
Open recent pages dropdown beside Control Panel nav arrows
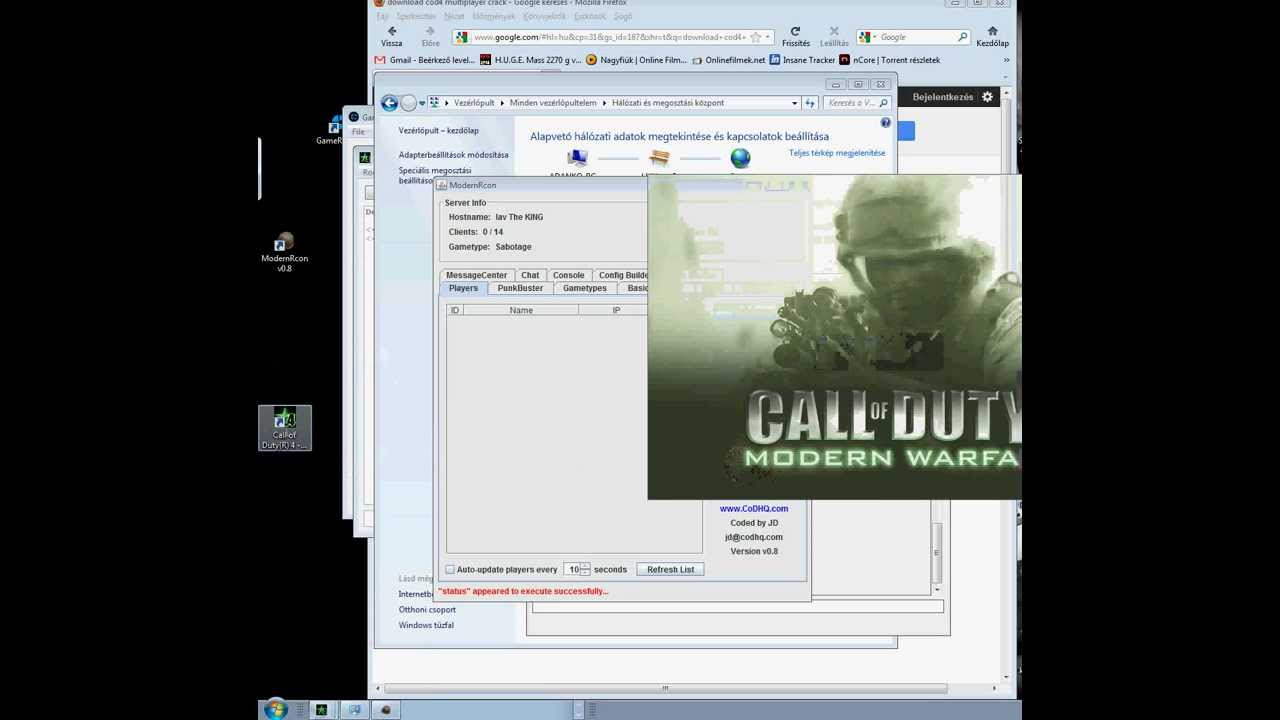tap(421, 103)
